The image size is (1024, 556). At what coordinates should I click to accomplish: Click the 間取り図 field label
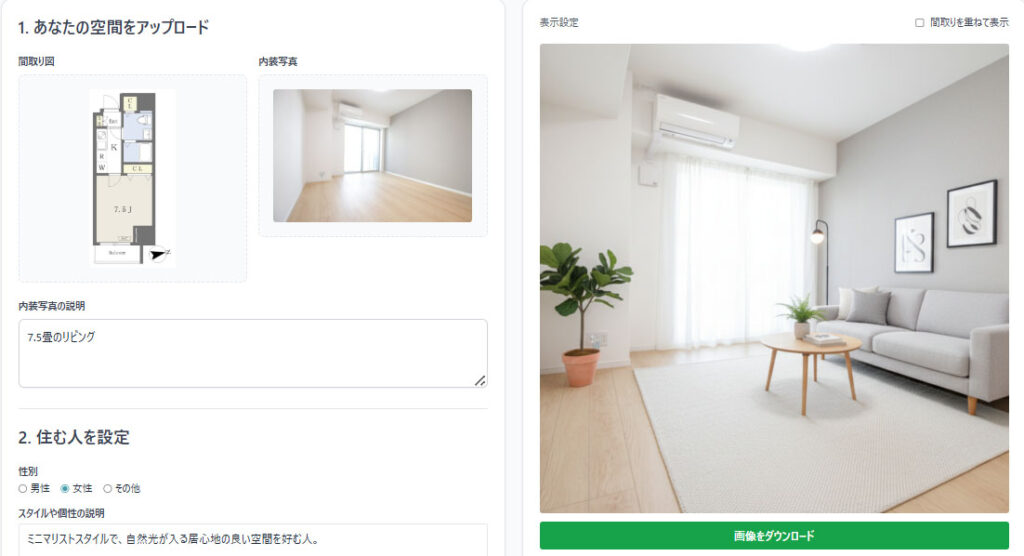point(37,61)
